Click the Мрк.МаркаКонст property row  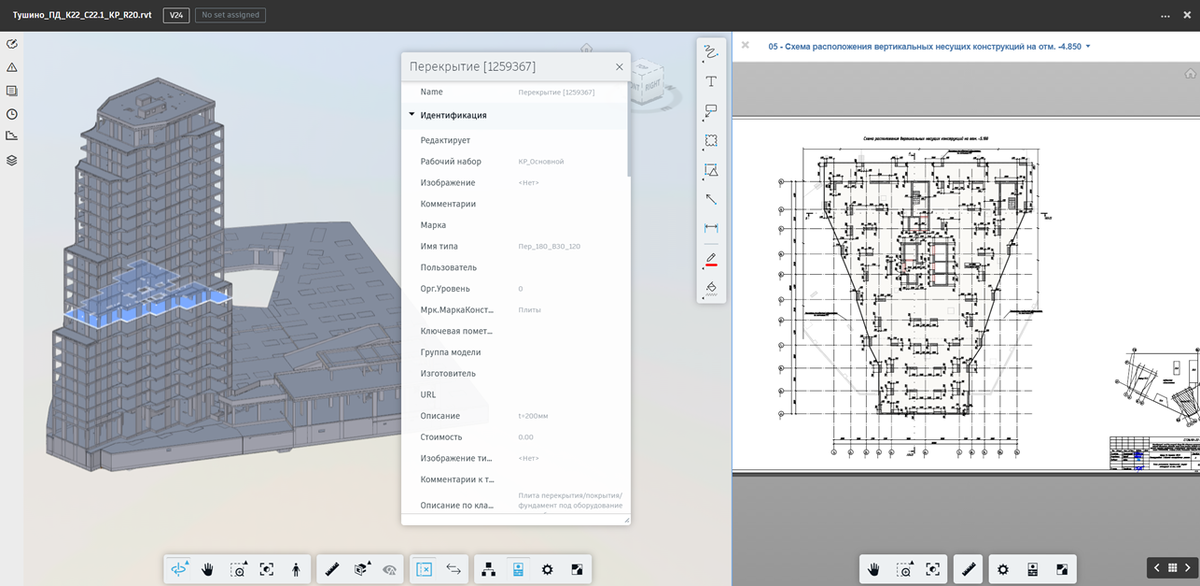515,310
